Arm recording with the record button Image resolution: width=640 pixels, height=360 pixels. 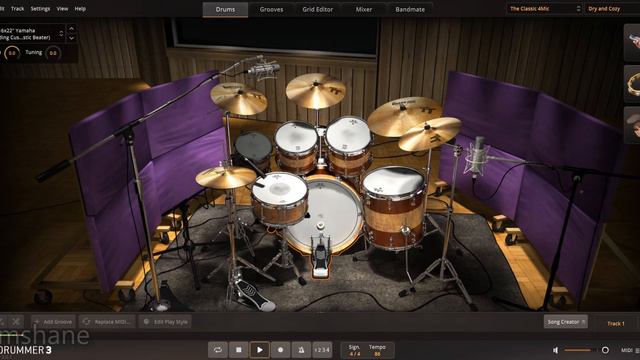click(x=280, y=350)
